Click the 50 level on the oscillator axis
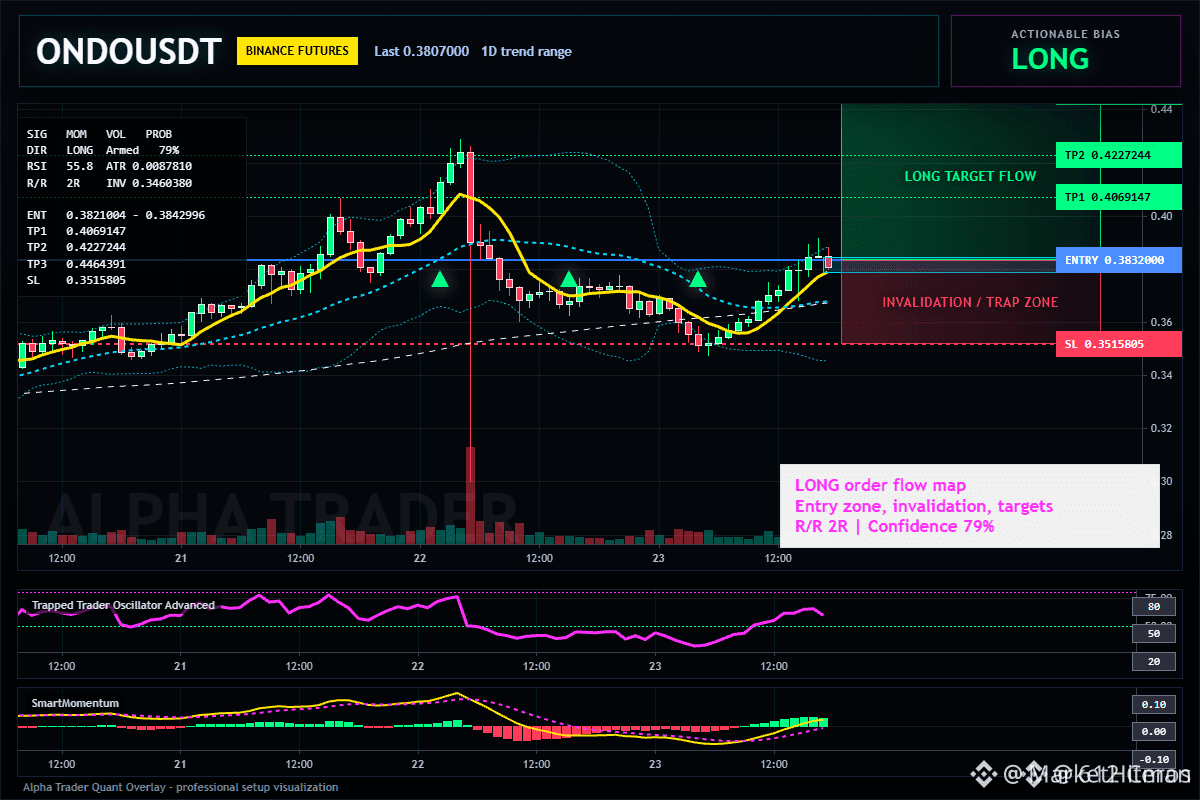 click(x=1152, y=633)
